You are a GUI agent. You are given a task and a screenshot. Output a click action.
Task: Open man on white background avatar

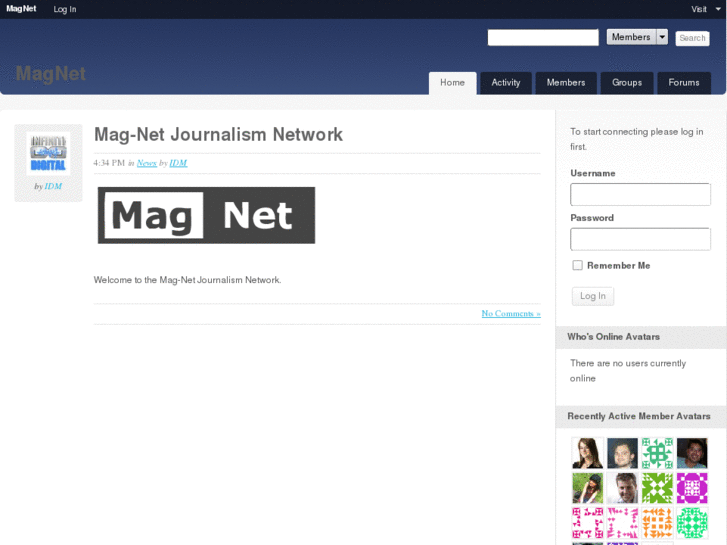pos(622,488)
